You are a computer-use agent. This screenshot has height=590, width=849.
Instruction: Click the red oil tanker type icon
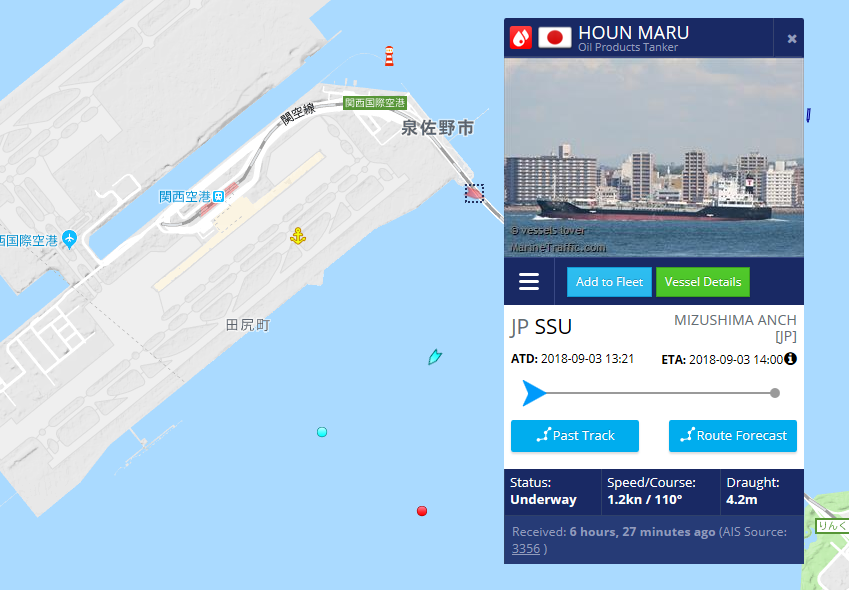521,38
